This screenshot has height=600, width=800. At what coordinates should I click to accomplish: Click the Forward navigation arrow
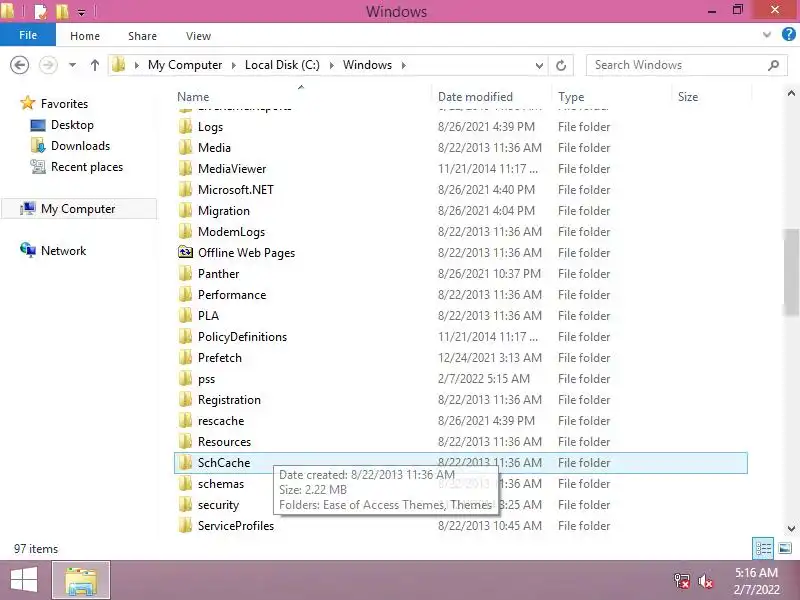(x=48, y=65)
